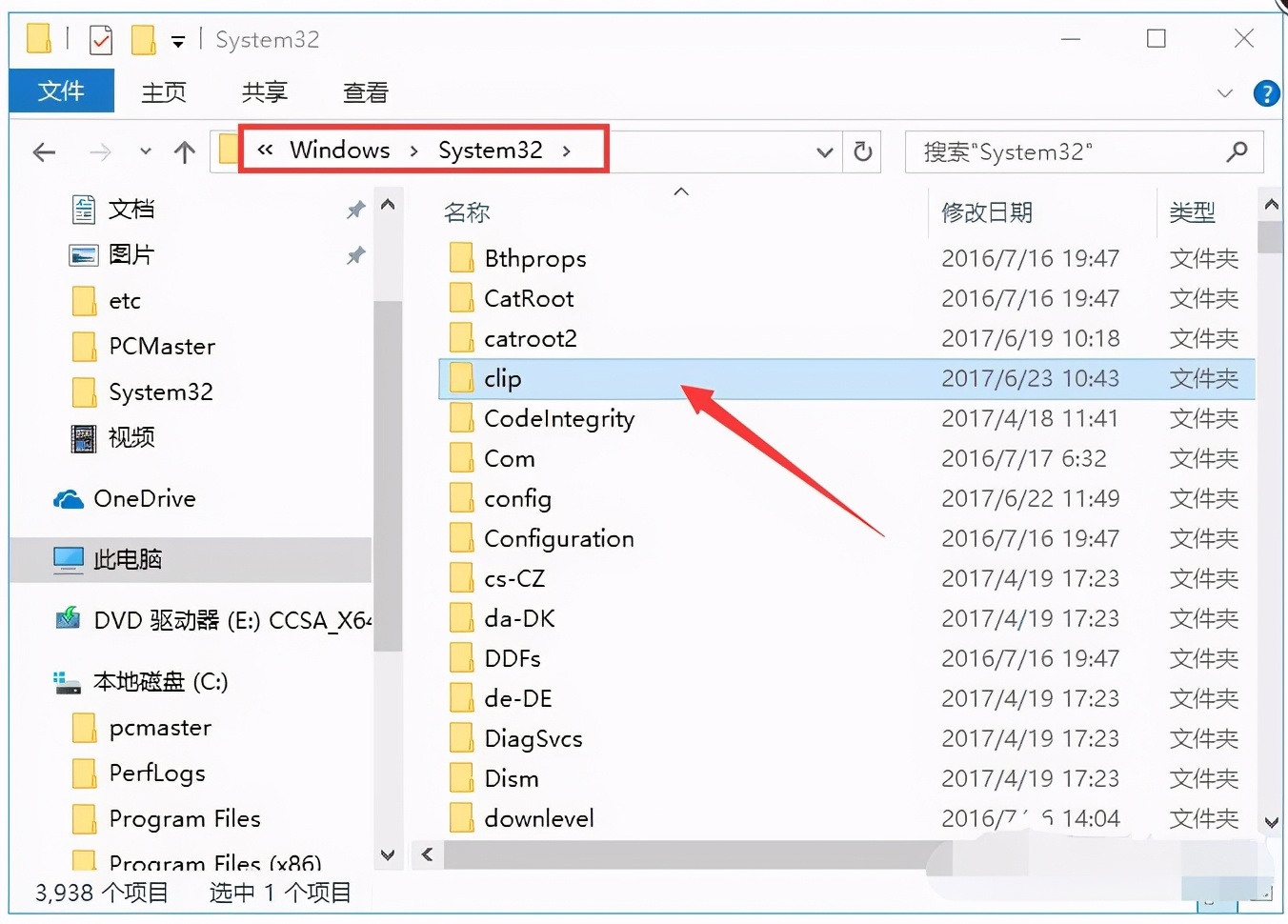Click the new folder icon in Quick Access Toolbar

pyautogui.click(x=143, y=39)
